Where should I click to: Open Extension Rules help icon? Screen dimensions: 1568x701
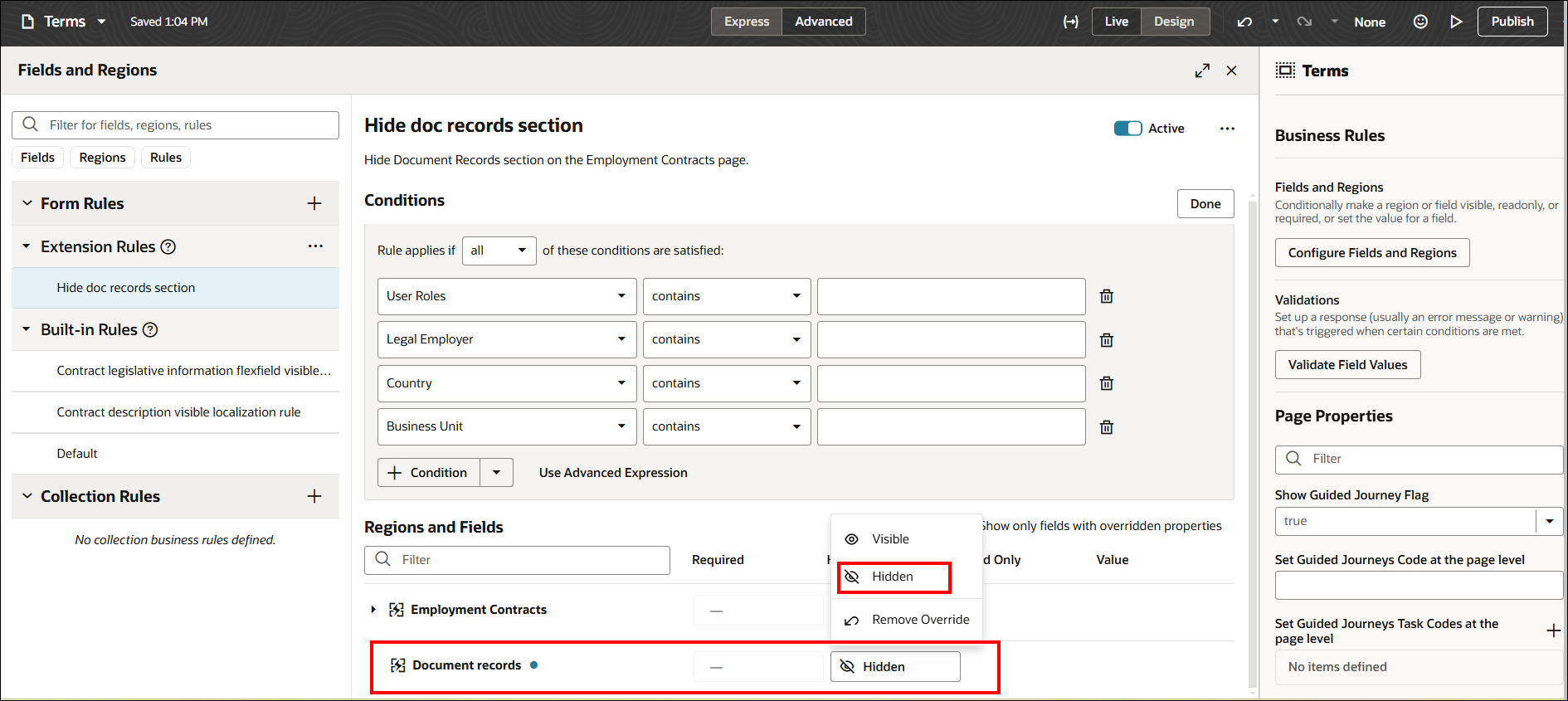pyautogui.click(x=168, y=246)
